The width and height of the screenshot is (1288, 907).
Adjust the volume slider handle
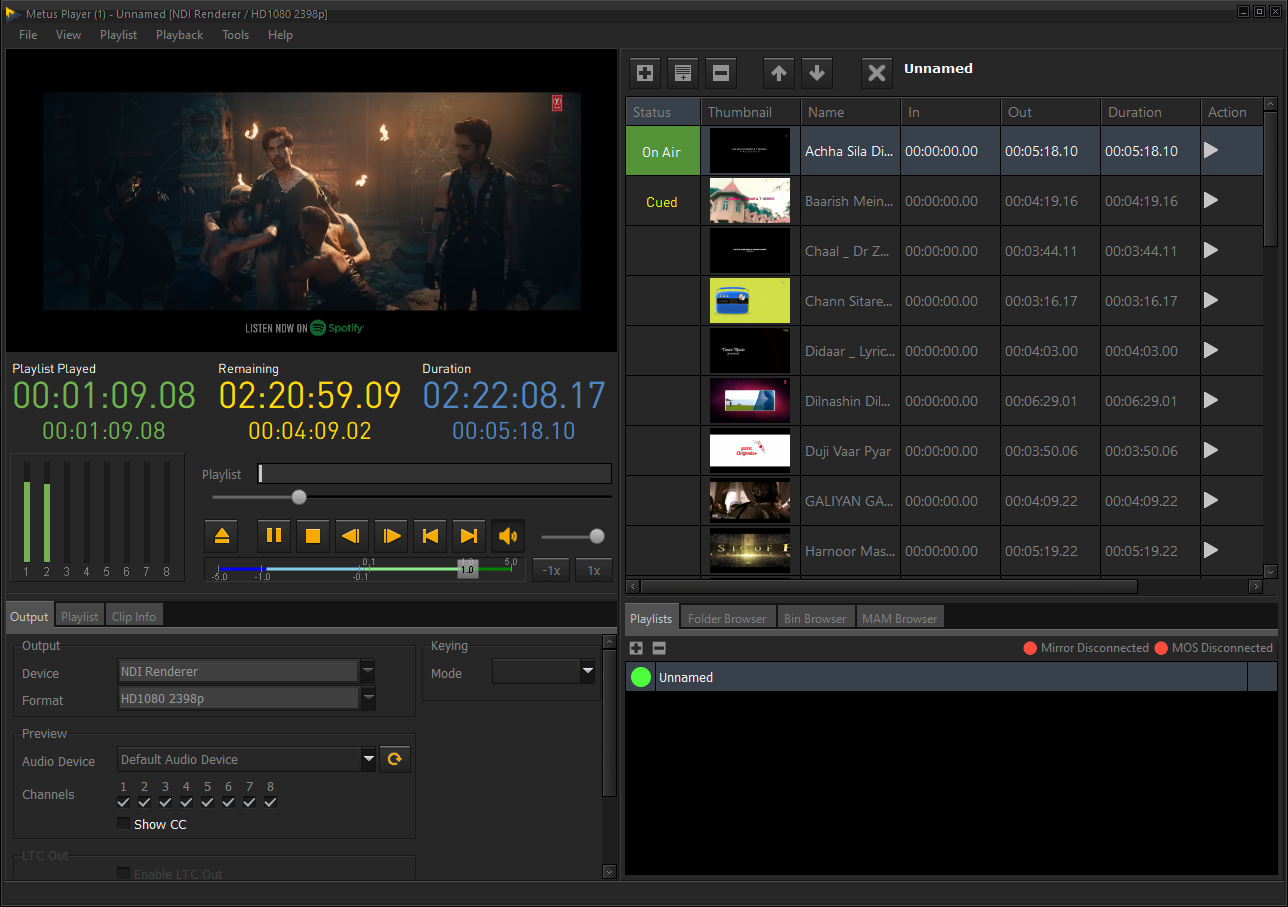point(597,536)
